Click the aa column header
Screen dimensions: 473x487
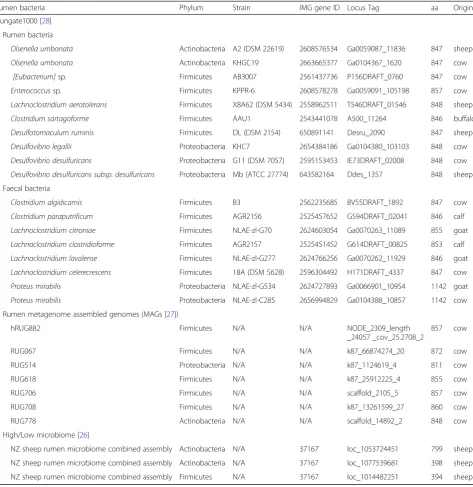(434, 8)
